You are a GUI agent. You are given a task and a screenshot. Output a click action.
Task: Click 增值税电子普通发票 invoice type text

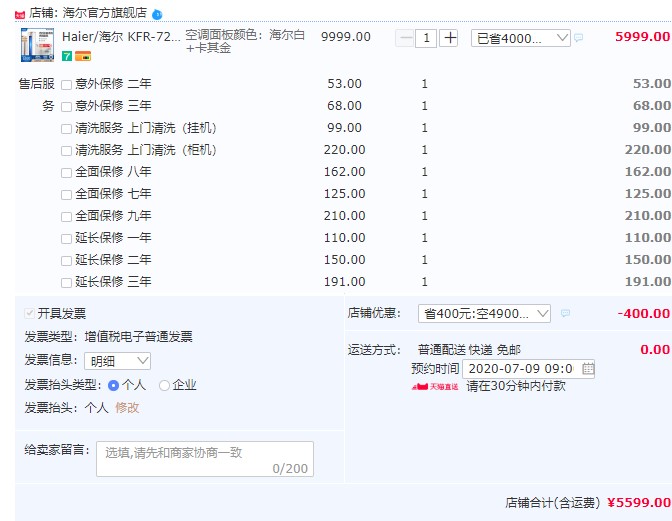point(138,337)
